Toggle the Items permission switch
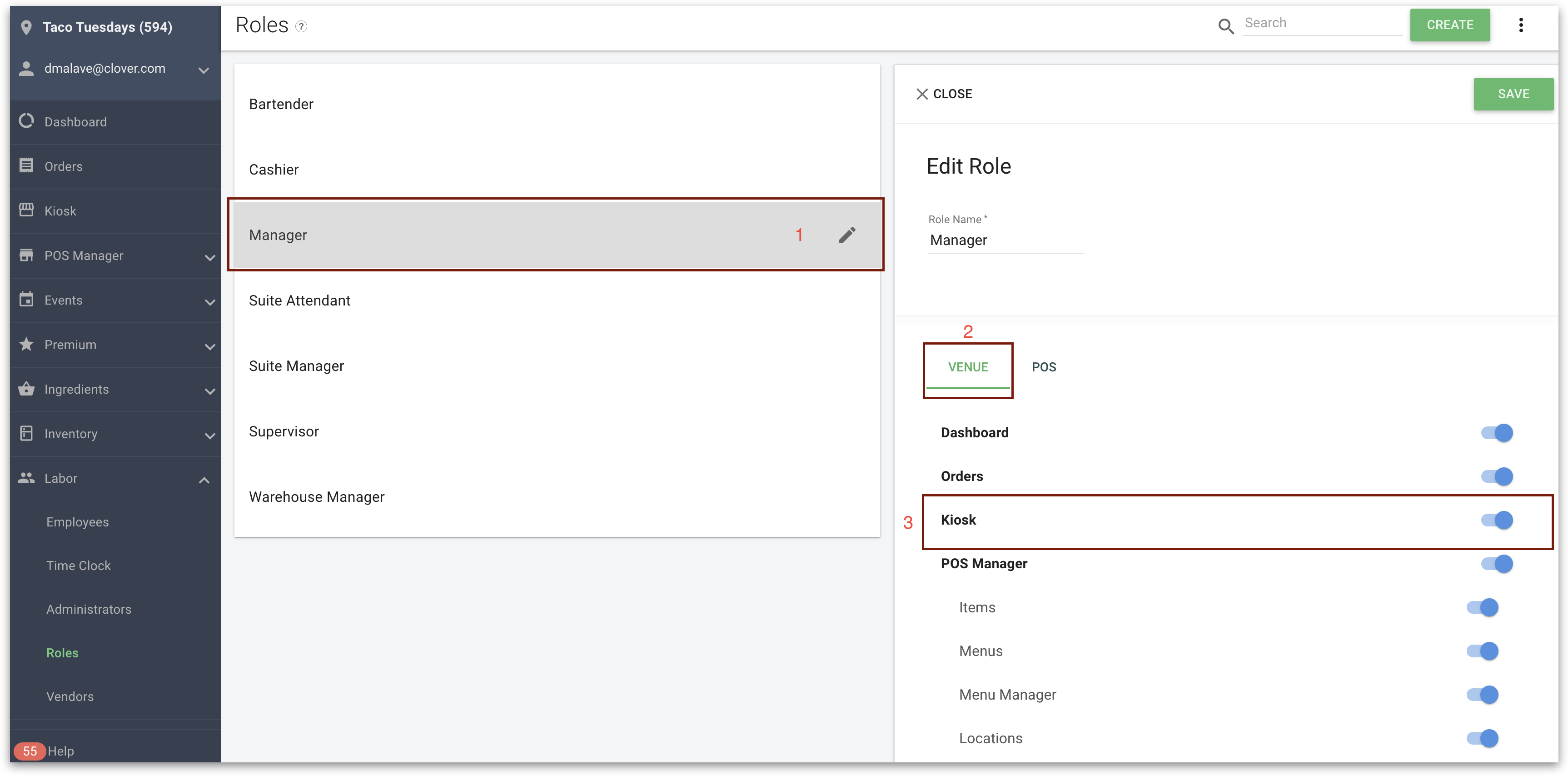The image size is (1568, 776). click(x=1482, y=607)
